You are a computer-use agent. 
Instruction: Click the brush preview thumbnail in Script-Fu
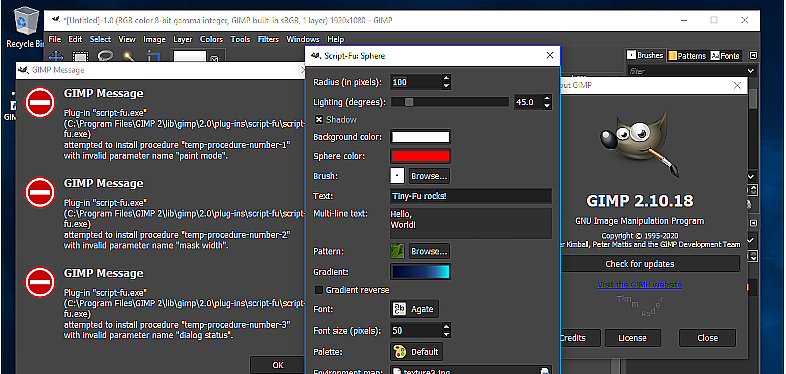(x=397, y=176)
